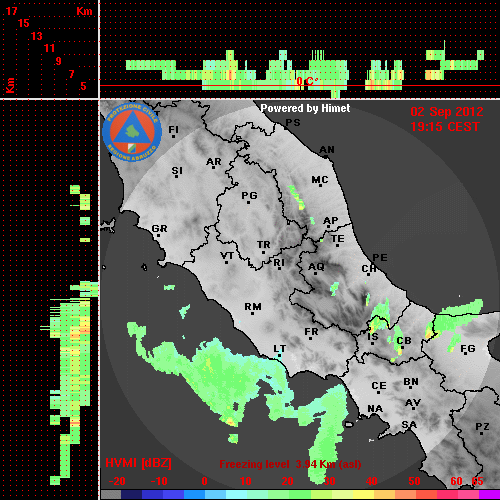Click the IS city label
500x500 pixels.
coord(373,337)
